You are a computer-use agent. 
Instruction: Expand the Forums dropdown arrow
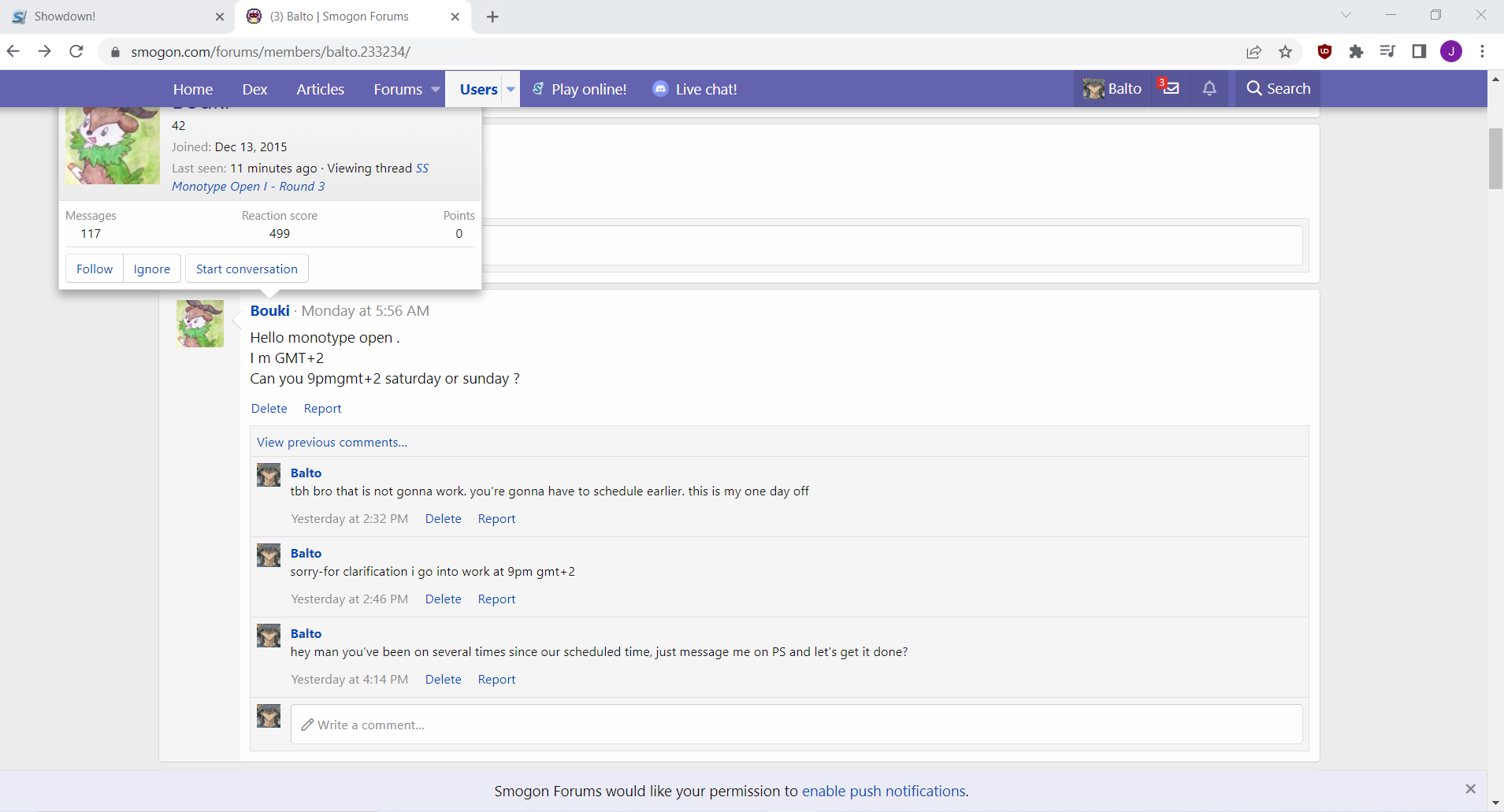(x=436, y=90)
